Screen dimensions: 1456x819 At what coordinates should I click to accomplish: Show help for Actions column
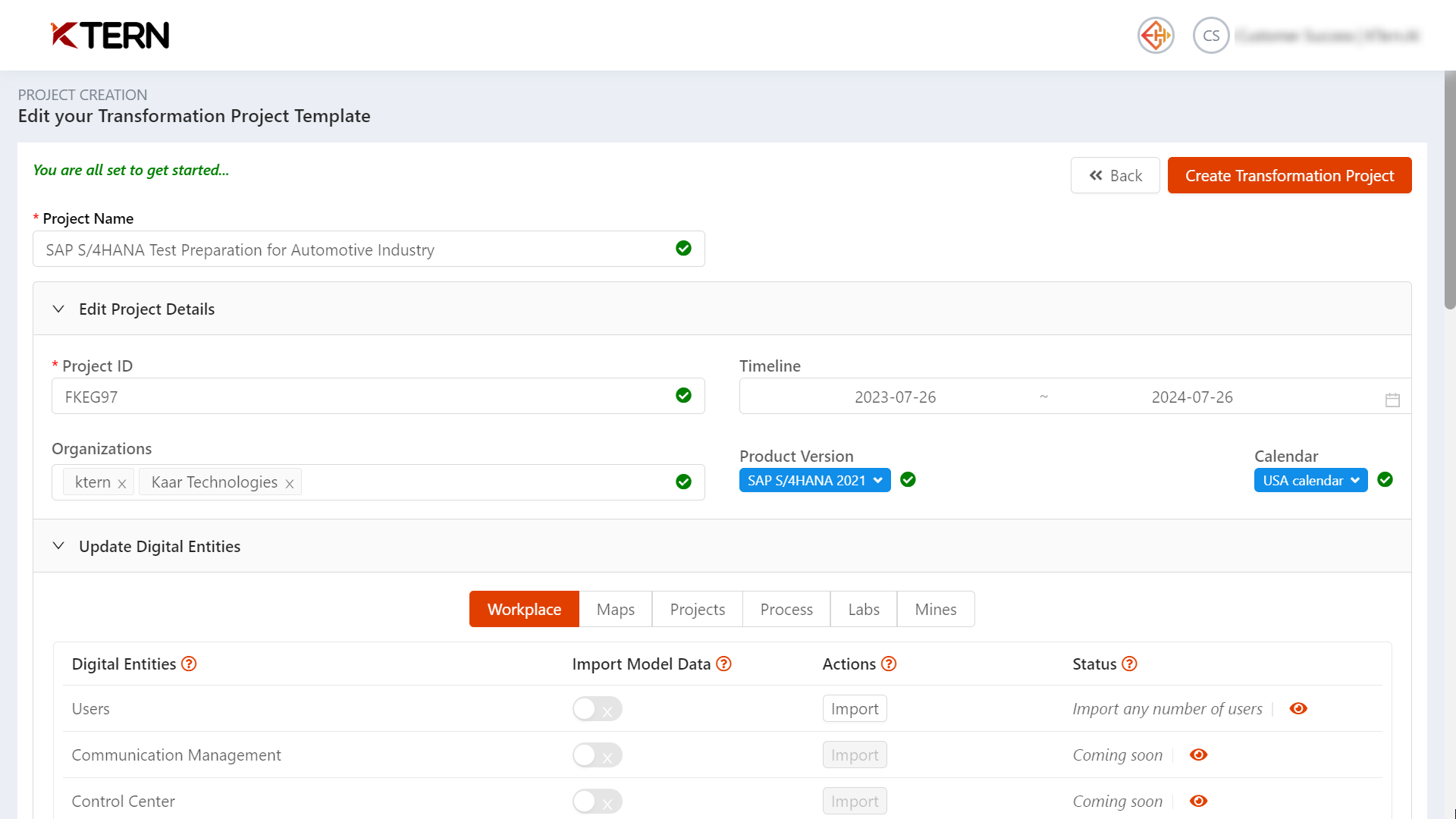coord(889,664)
